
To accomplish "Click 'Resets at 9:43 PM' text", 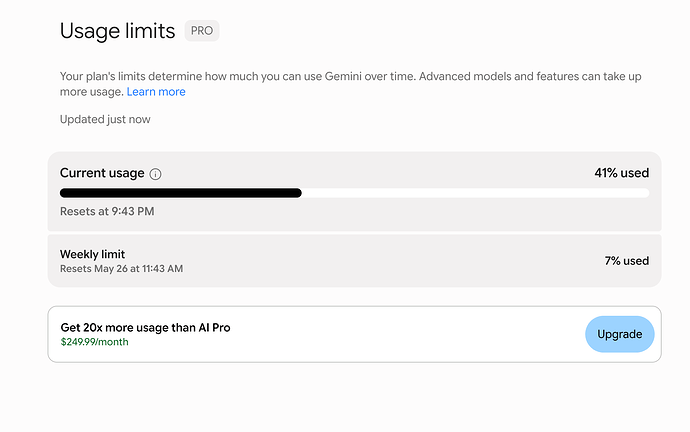I will (107, 212).
